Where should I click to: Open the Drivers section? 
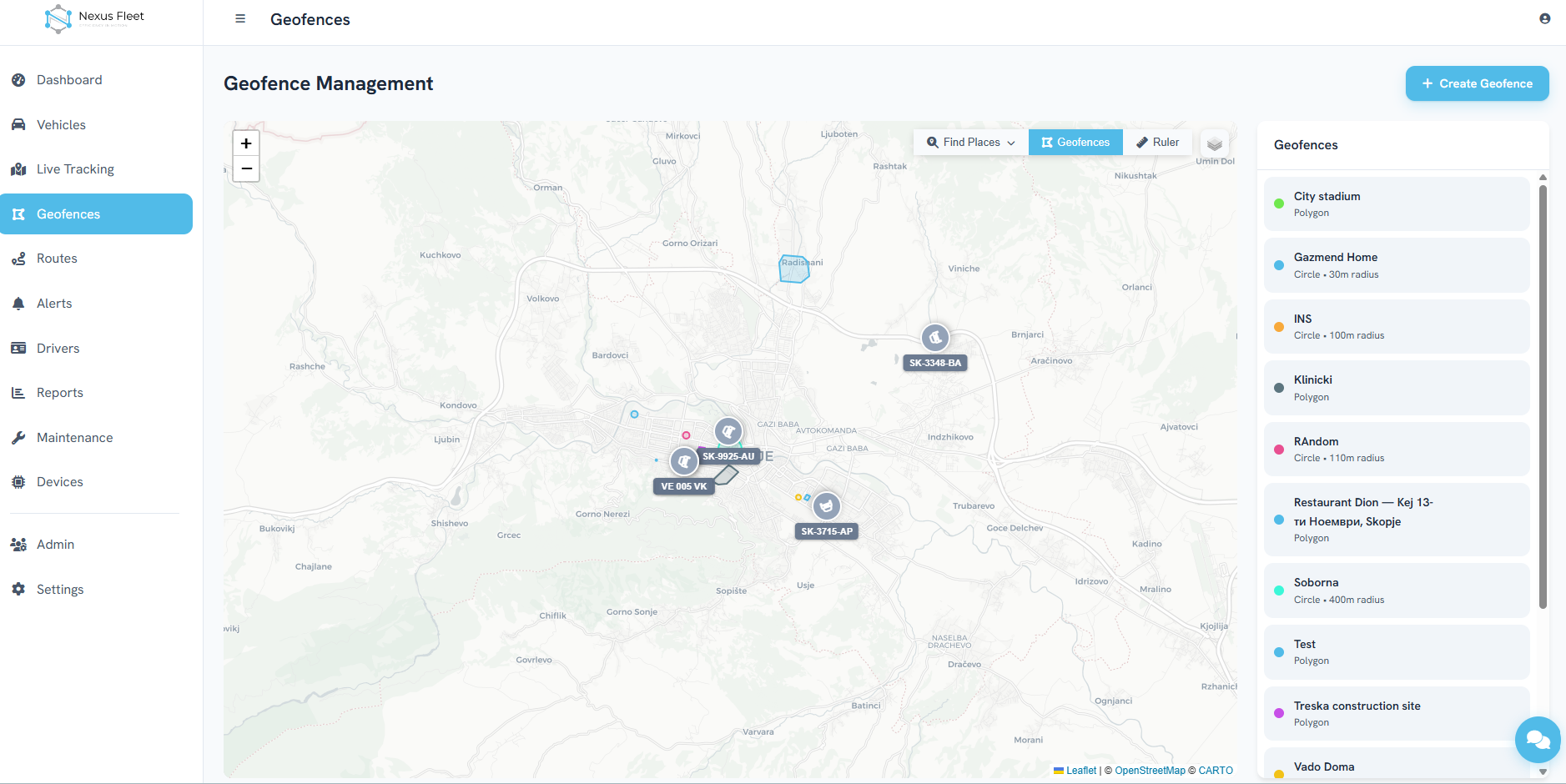tap(96, 349)
